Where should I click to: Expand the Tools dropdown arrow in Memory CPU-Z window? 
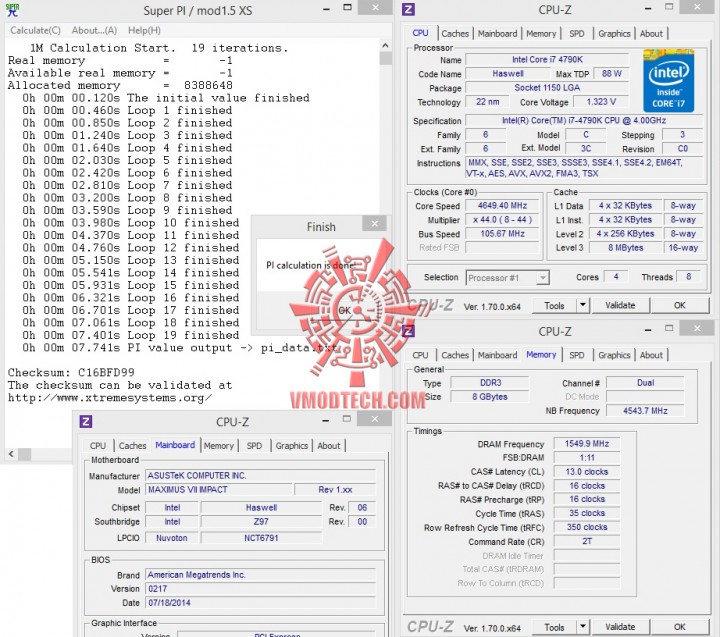click(x=583, y=627)
